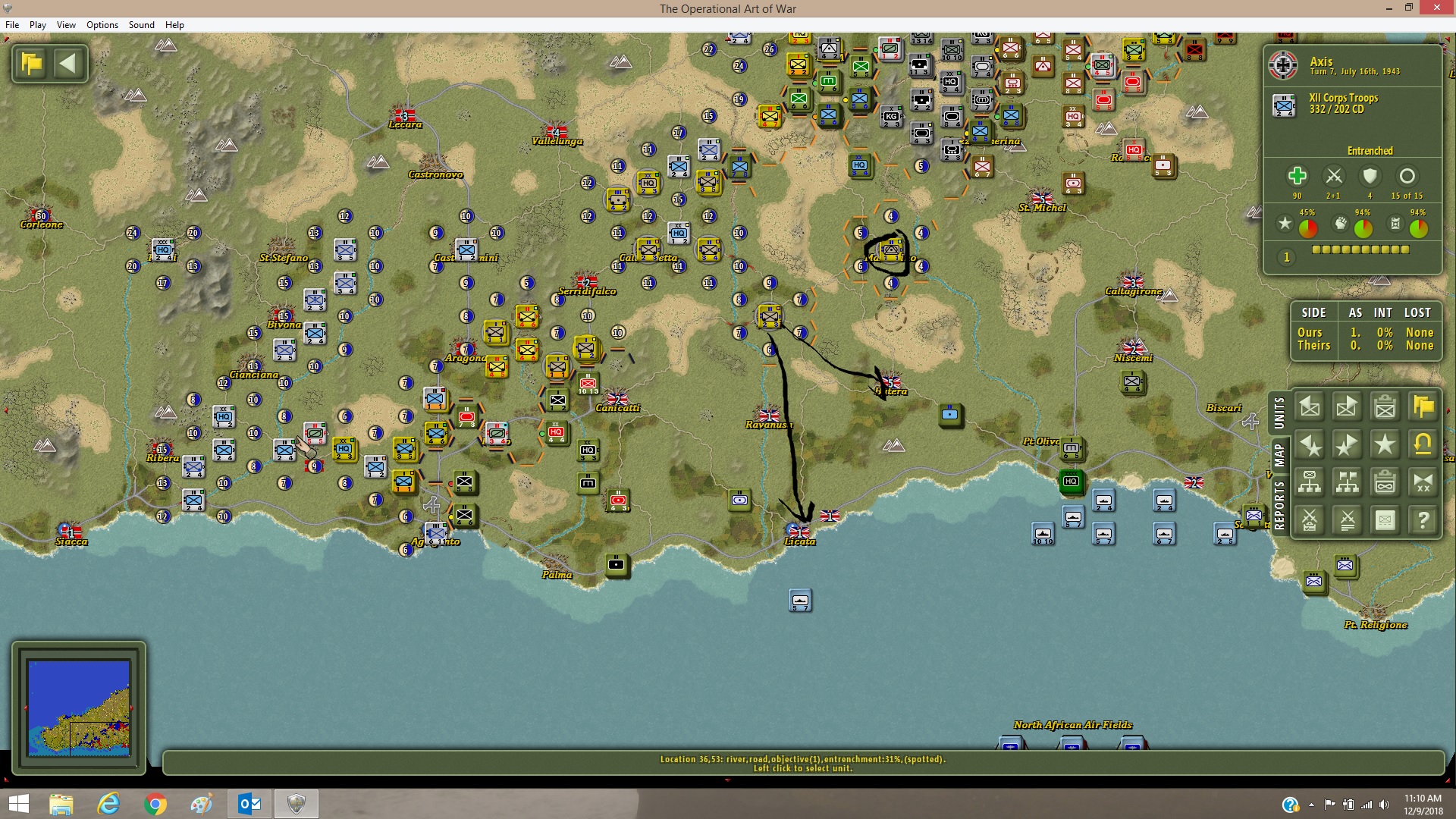Viewport: 1456px width, 819px height.
Task: Click the yellow undo arrow icon
Action: [1423, 445]
